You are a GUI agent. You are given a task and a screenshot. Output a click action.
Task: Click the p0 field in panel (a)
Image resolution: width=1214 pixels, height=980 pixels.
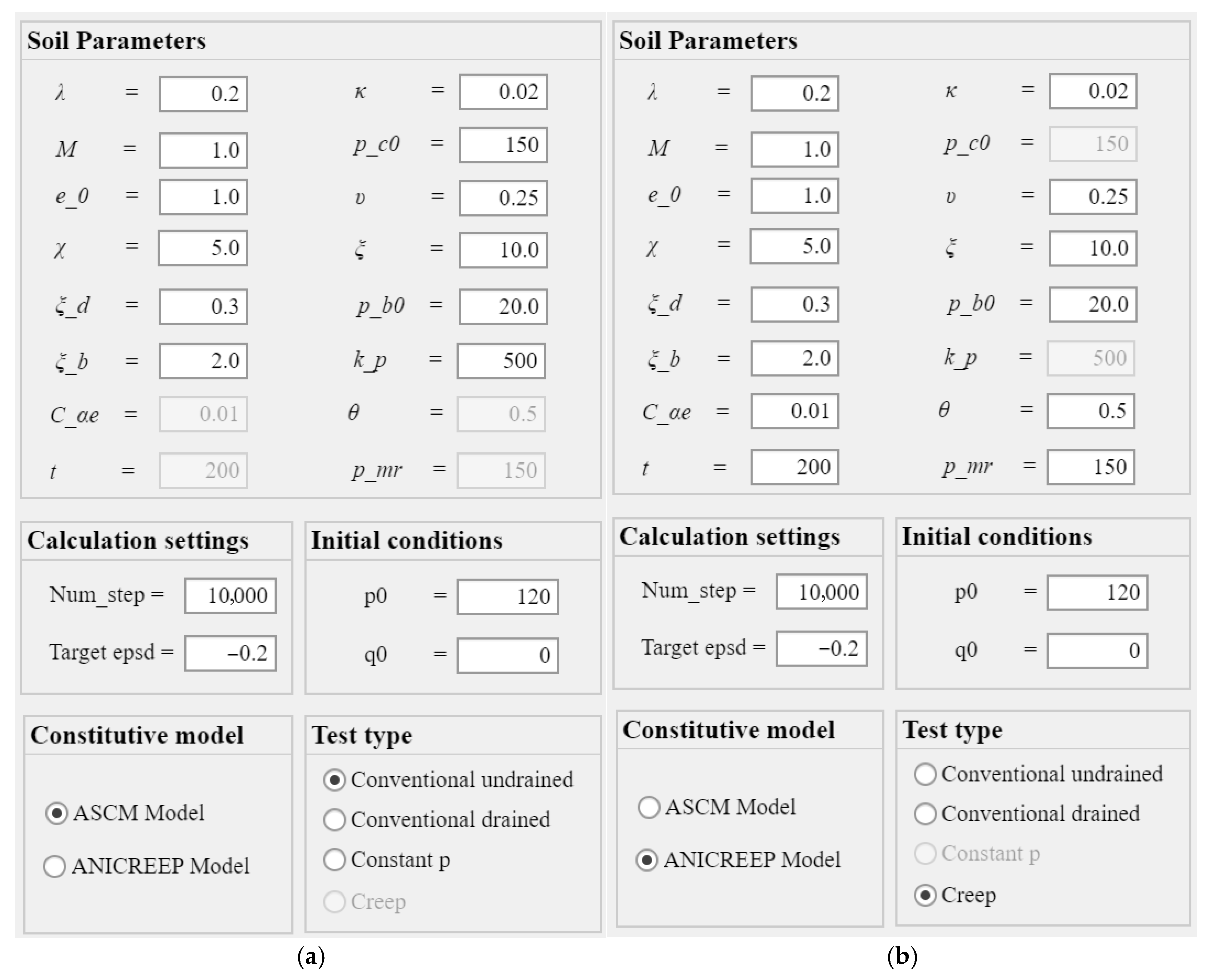tap(508, 597)
